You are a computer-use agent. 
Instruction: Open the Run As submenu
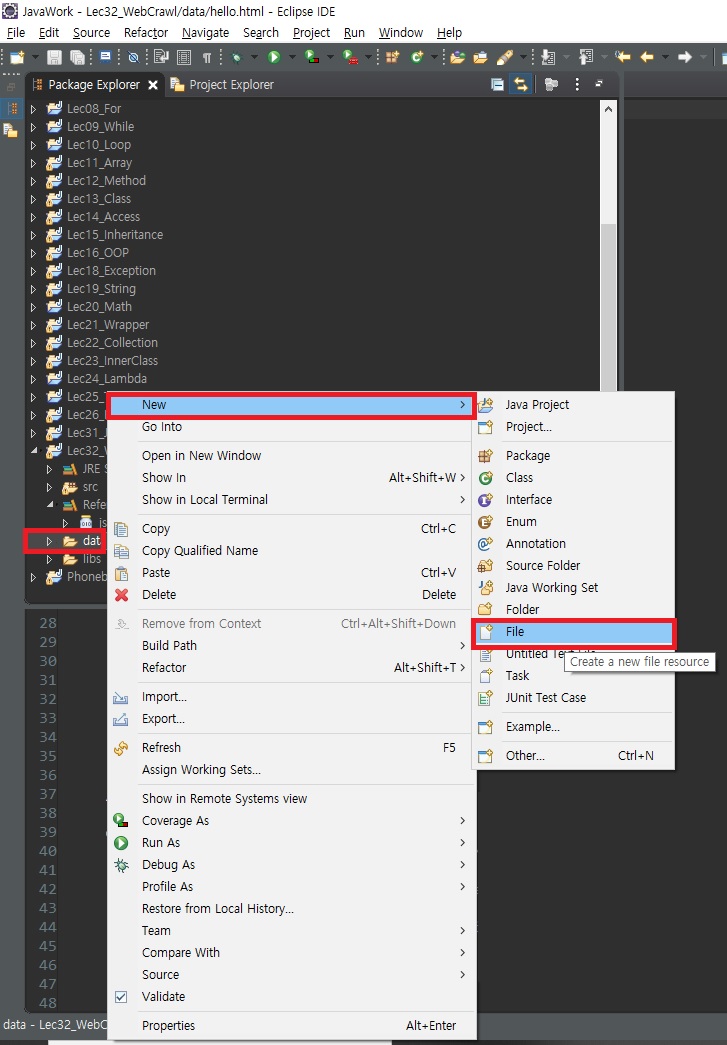click(x=291, y=842)
